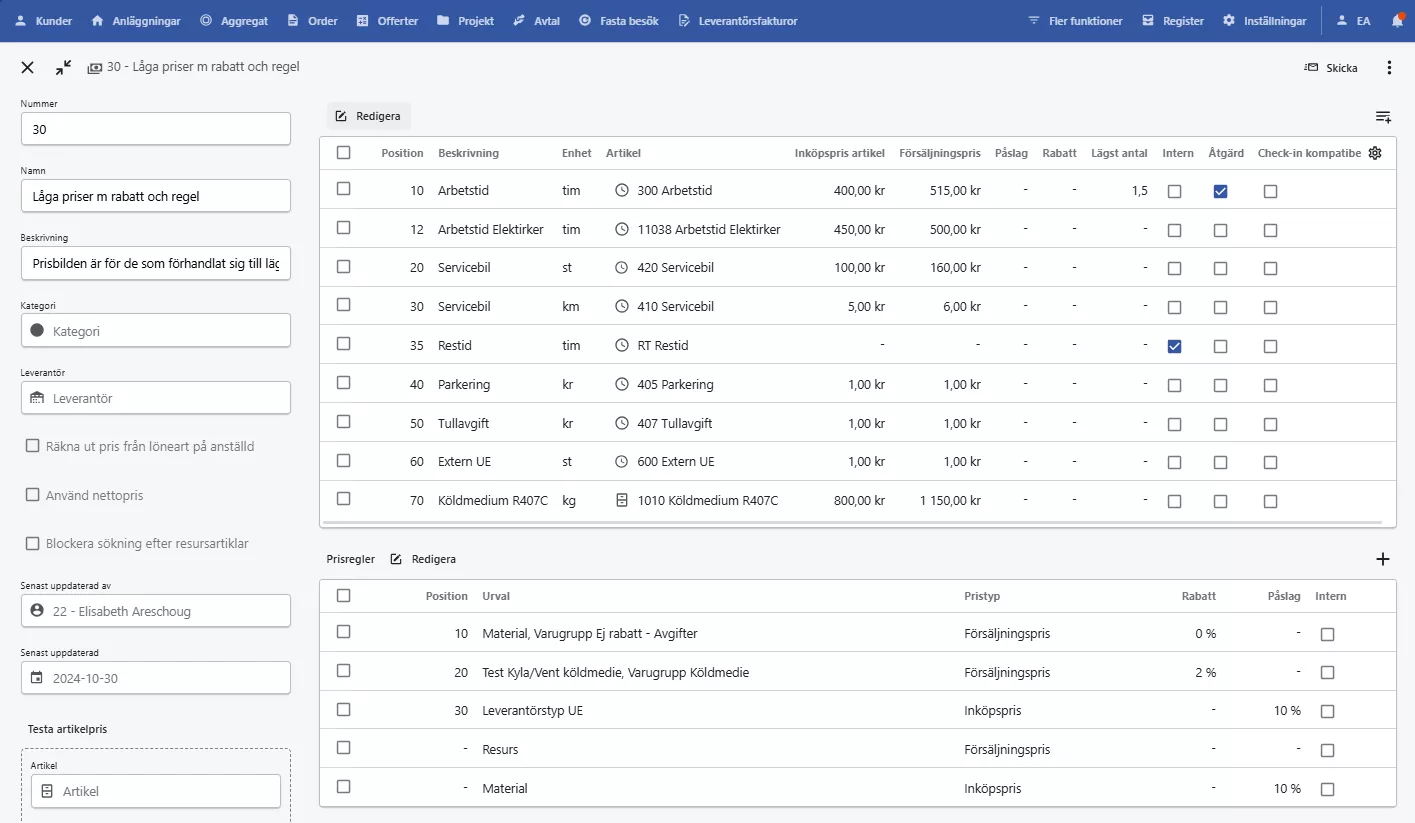The height and width of the screenshot is (823, 1415).
Task: Click Redigera above the article table
Action: (x=368, y=116)
